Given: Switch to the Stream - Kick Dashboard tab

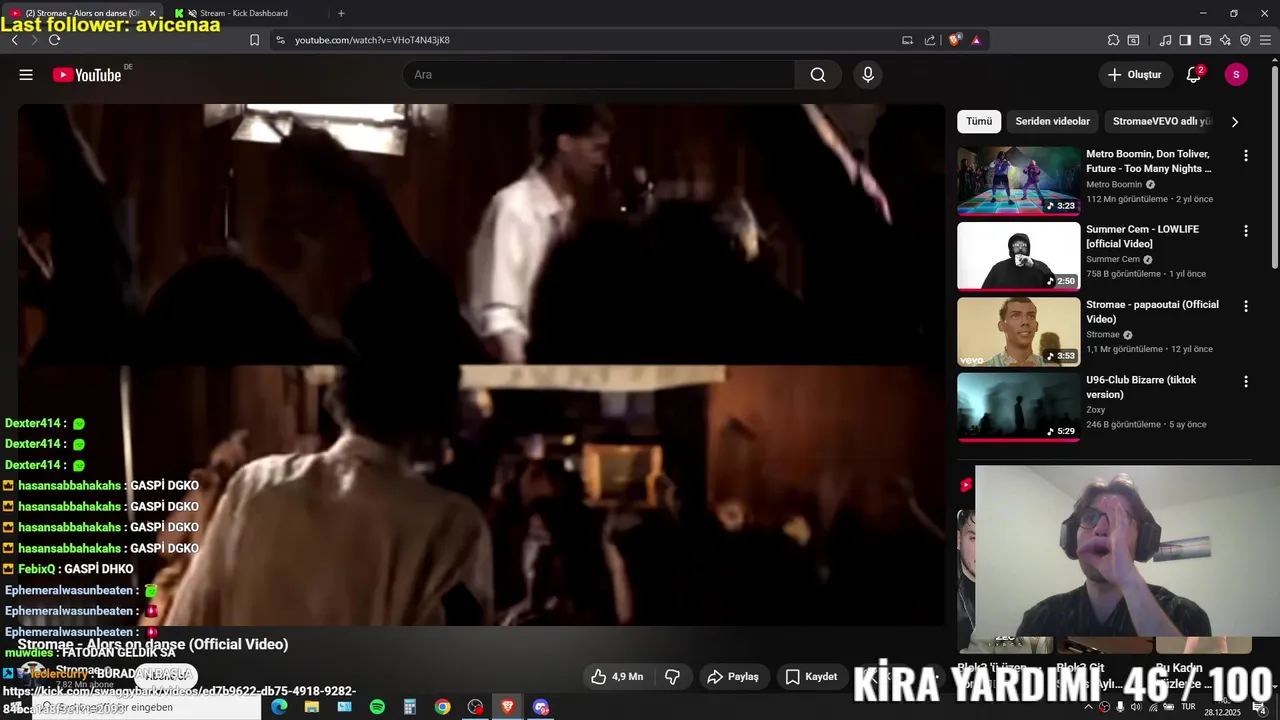Looking at the screenshot, I should [x=244, y=13].
